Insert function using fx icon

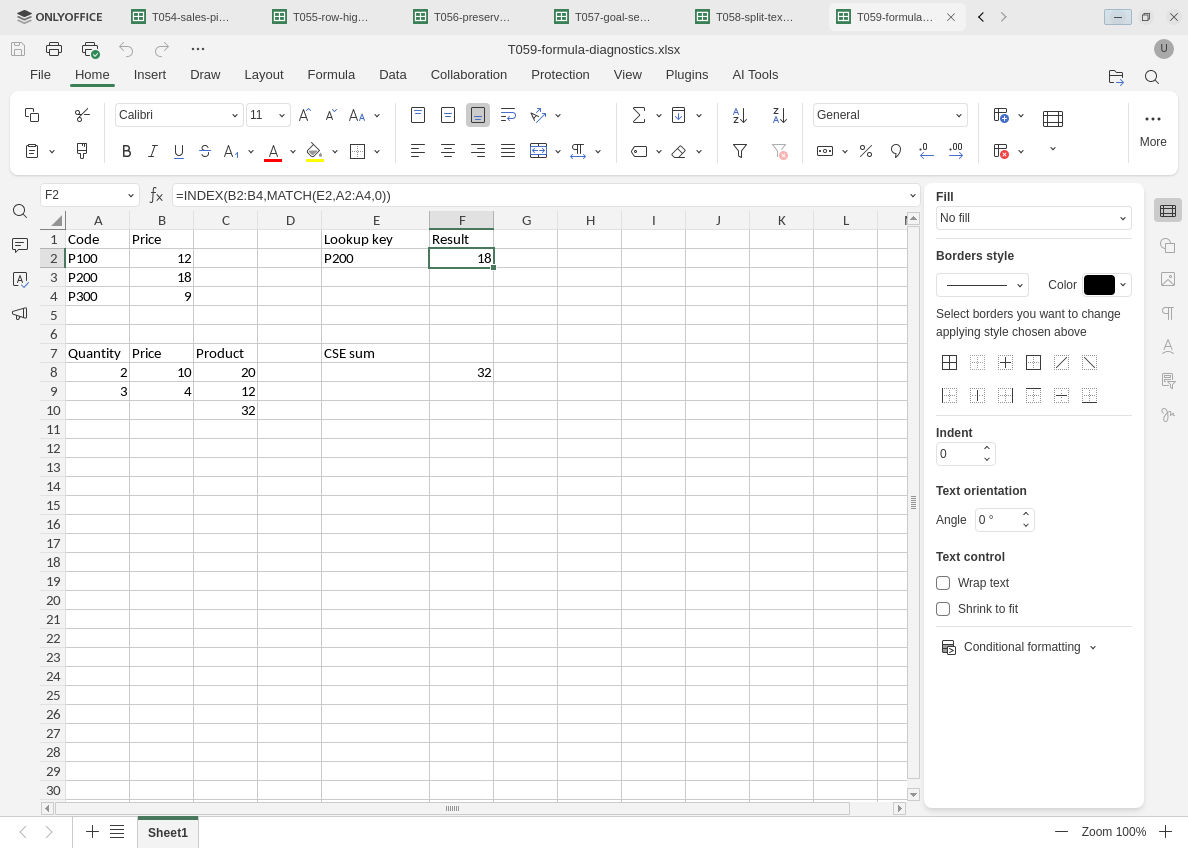tap(156, 196)
